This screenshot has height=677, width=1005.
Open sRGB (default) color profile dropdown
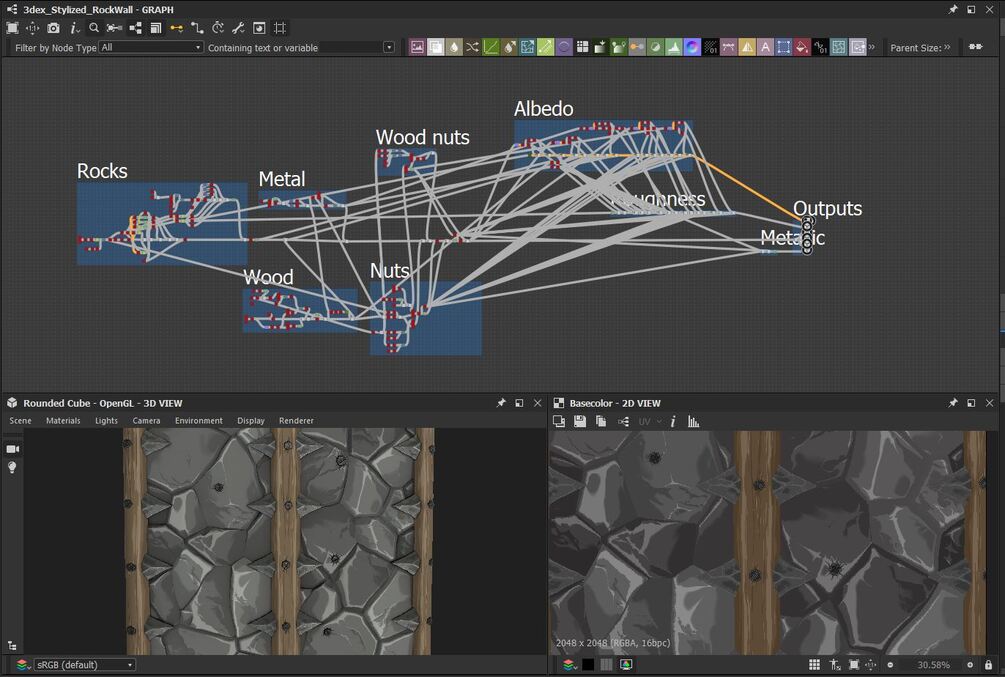tap(84, 665)
